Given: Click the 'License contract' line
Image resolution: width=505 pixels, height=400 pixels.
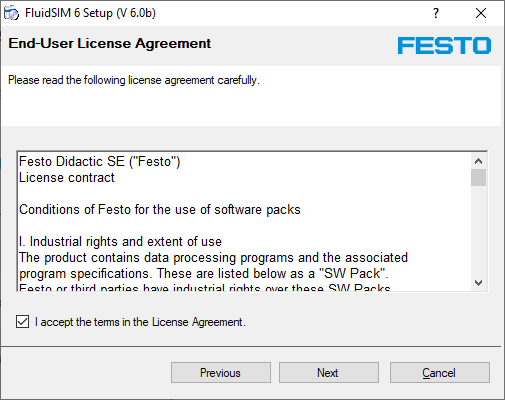Looking at the screenshot, I should click(67, 178).
